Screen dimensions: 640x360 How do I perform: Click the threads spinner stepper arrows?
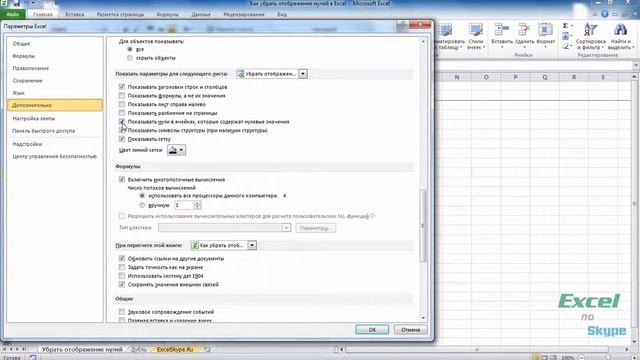click(x=197, y=205)
